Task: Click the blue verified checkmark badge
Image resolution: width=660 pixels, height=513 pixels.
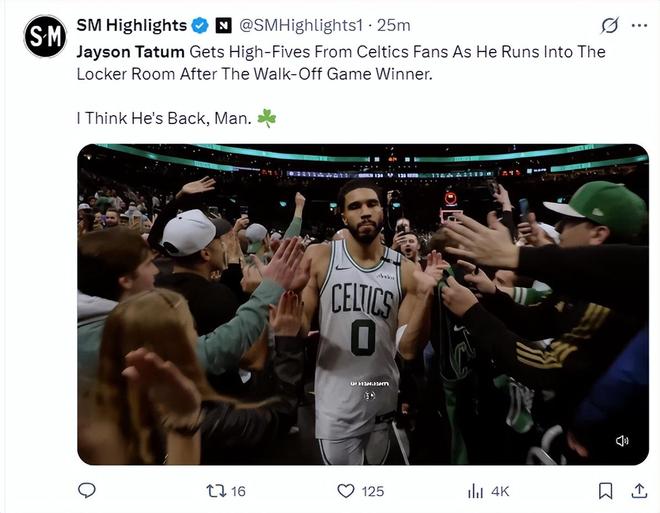Action: click(x=200, y=26)
